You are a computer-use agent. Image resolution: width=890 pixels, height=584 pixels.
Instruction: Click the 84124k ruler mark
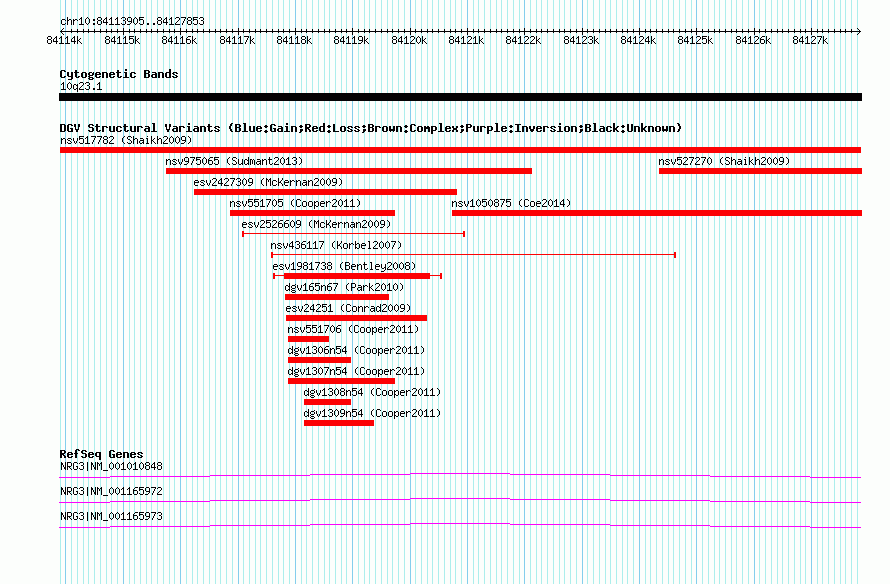[x=638, y=40]
